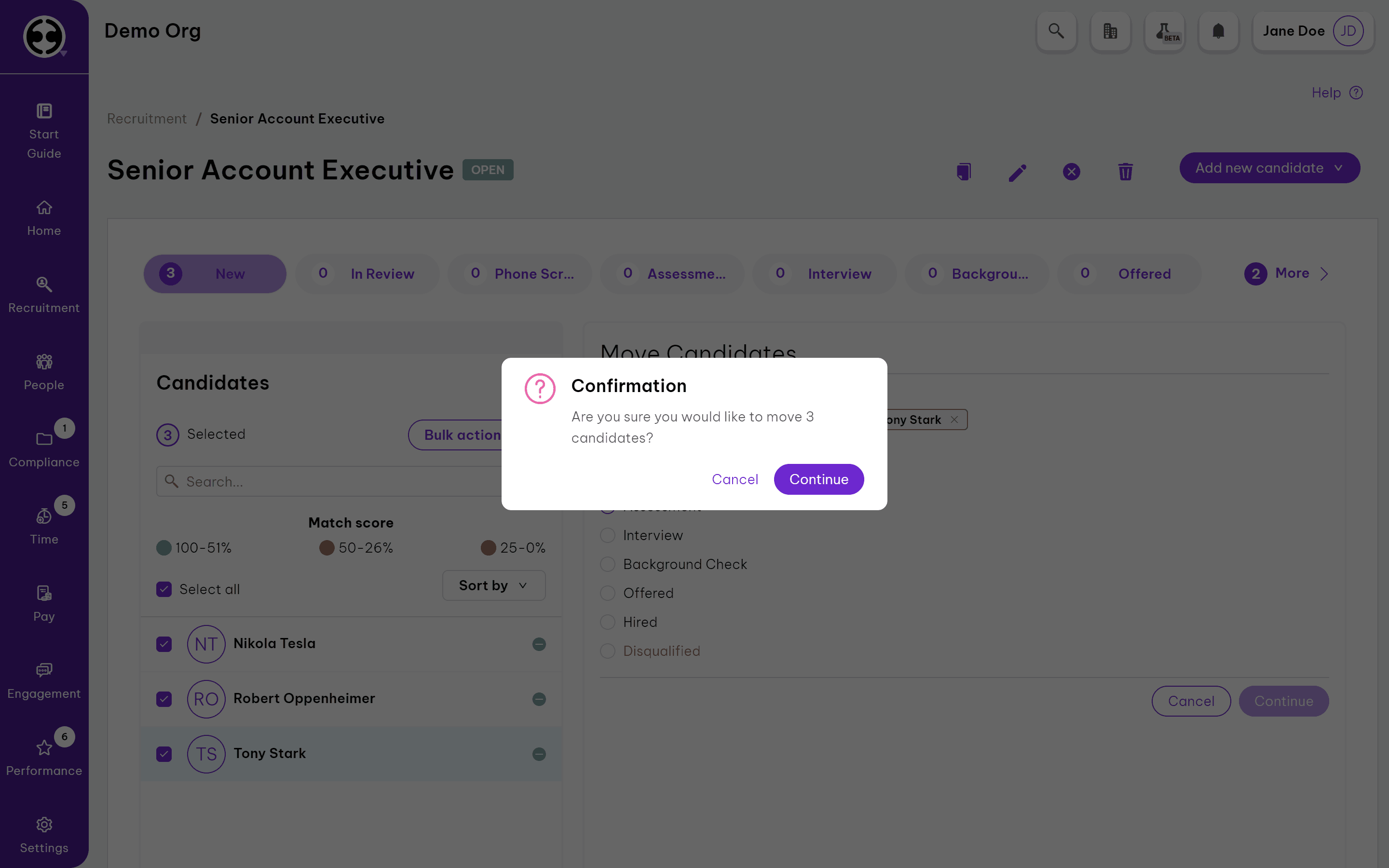Switch to the In Review stage tab
This screenshot has height=868, width=1389.
pos(368,274)
